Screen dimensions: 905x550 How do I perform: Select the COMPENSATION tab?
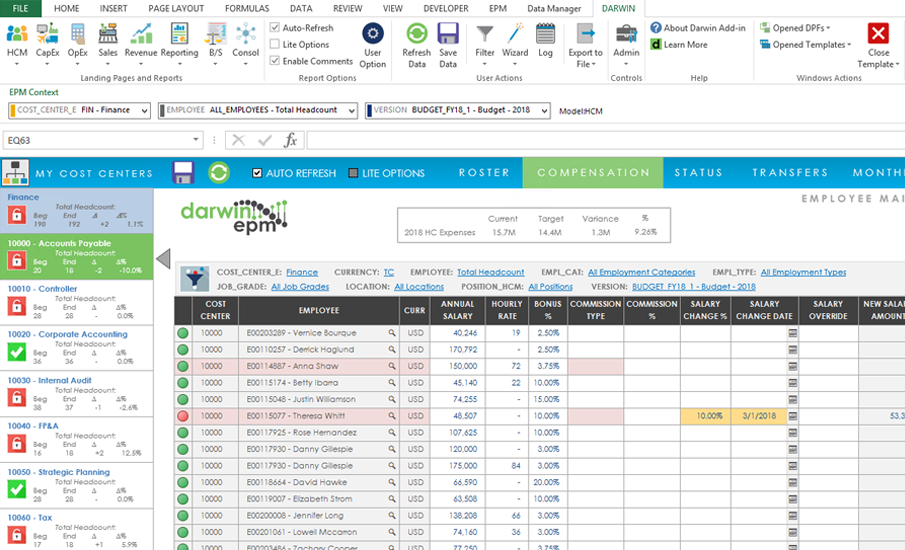pos(593,173)
